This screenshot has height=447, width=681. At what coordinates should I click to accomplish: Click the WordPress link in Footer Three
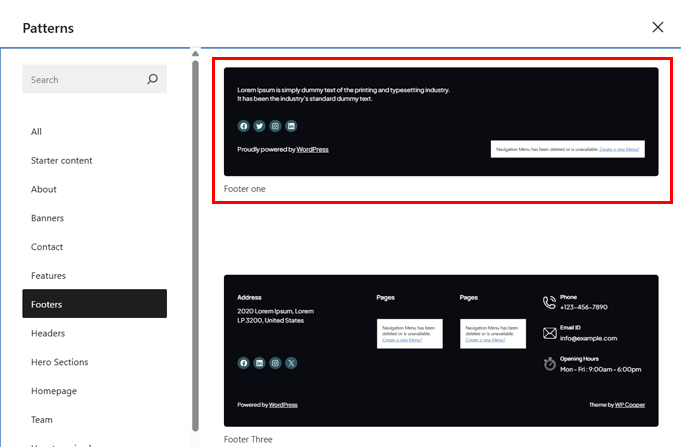(283, 405)
